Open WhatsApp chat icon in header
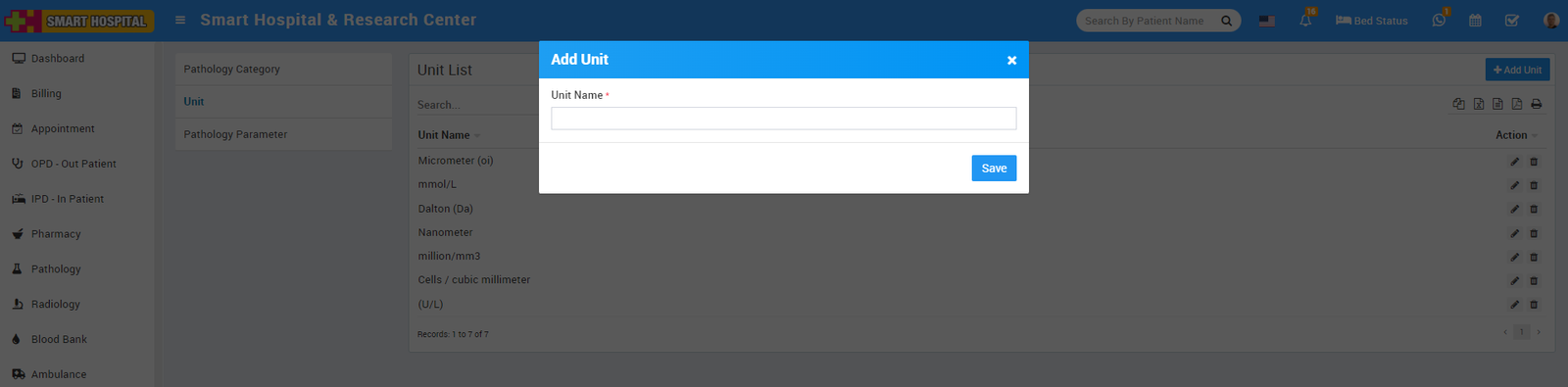 pos(1439,21)
